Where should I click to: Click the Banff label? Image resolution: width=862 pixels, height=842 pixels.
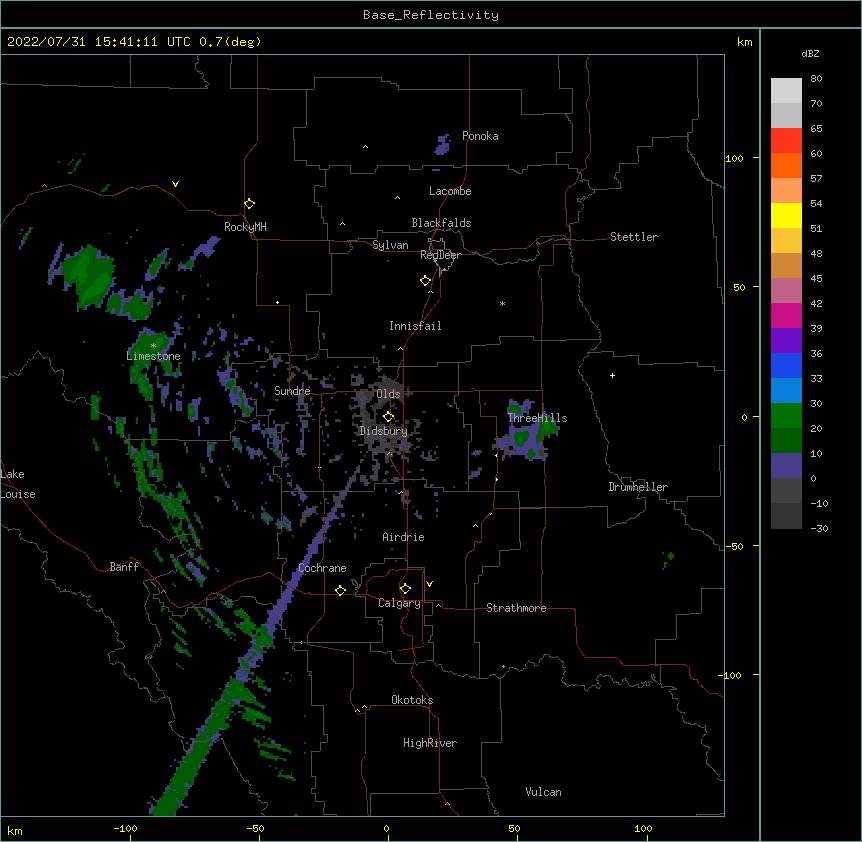[x=124, y=567]
